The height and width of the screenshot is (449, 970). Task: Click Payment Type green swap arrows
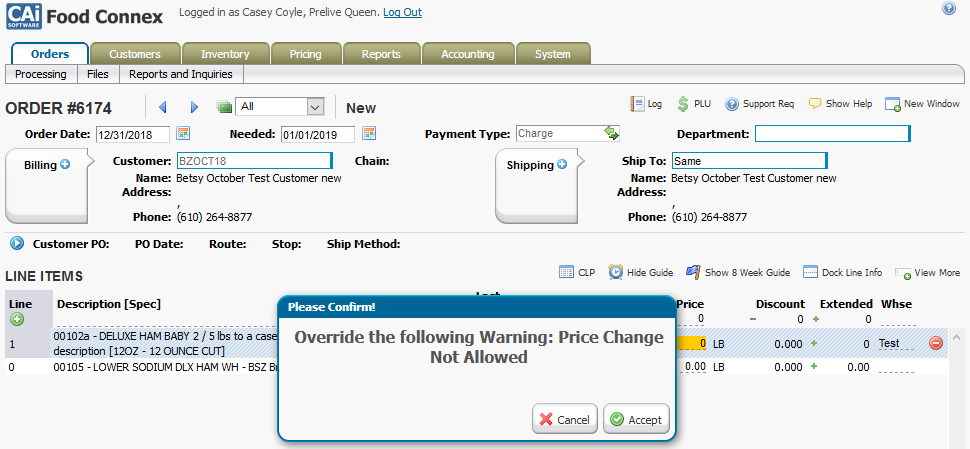pos(611,133)
